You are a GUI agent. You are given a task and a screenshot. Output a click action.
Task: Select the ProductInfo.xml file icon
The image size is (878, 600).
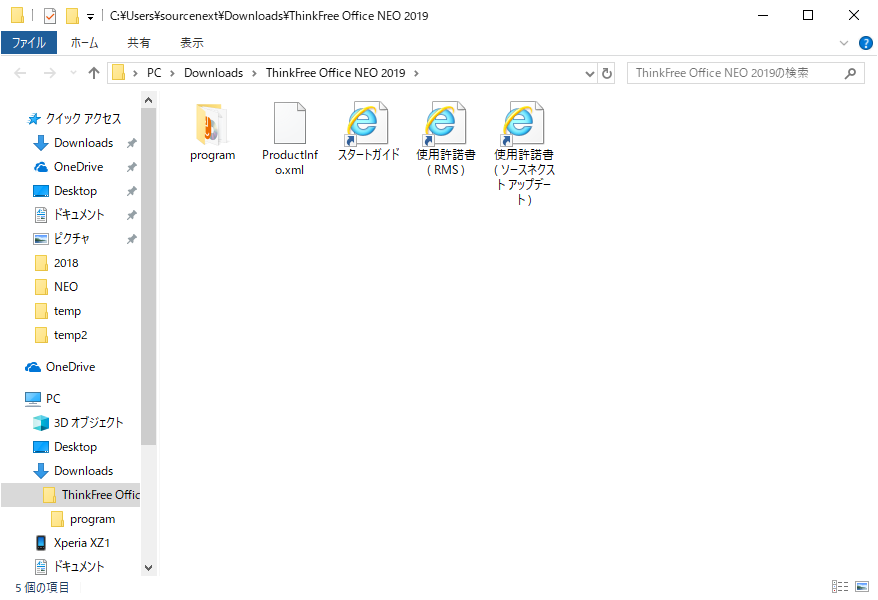tap(289, 123)
